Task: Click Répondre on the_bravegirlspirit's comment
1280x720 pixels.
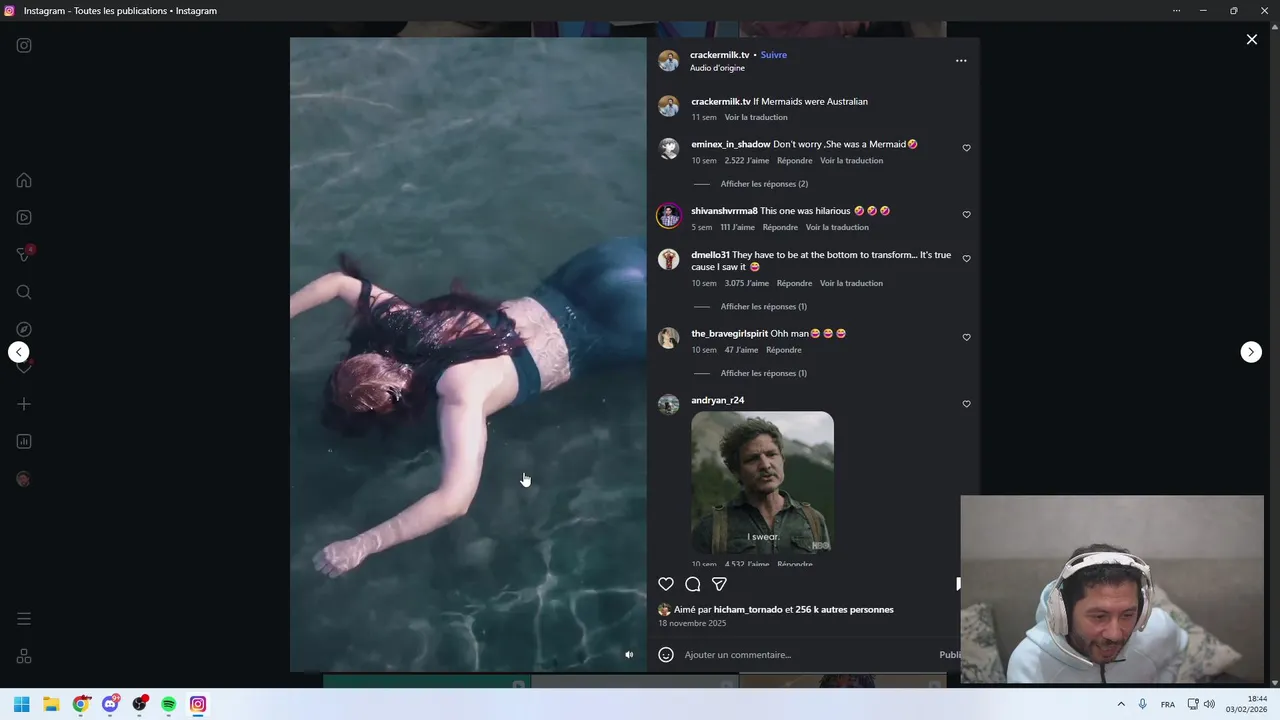Action: [x=784, y=350]
